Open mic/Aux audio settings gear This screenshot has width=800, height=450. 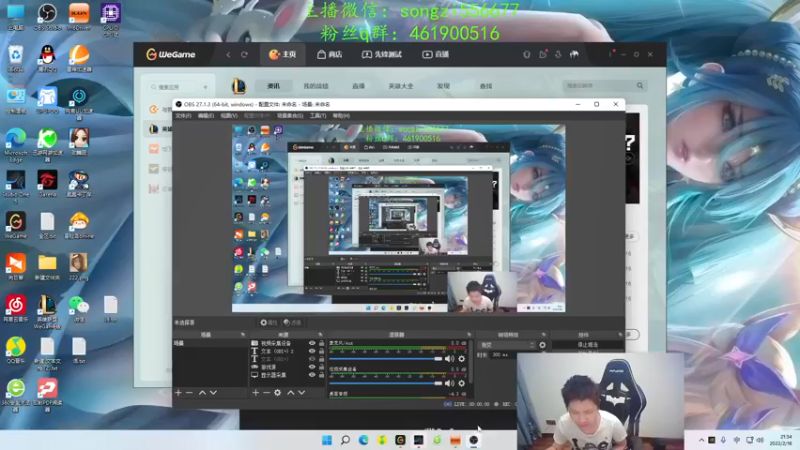462,359
